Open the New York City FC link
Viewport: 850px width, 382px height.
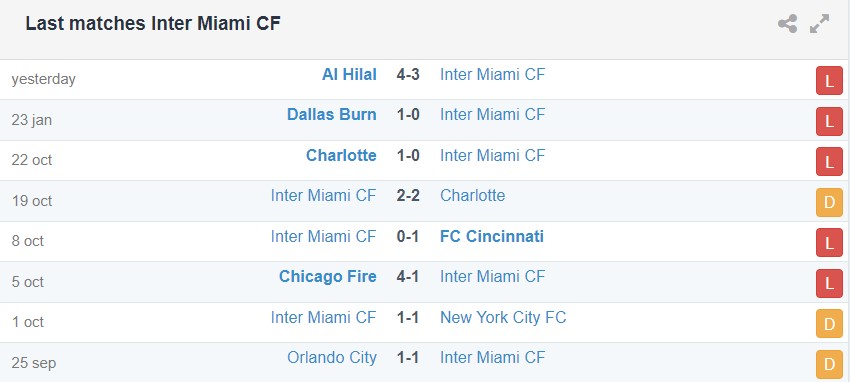point(503,317)
